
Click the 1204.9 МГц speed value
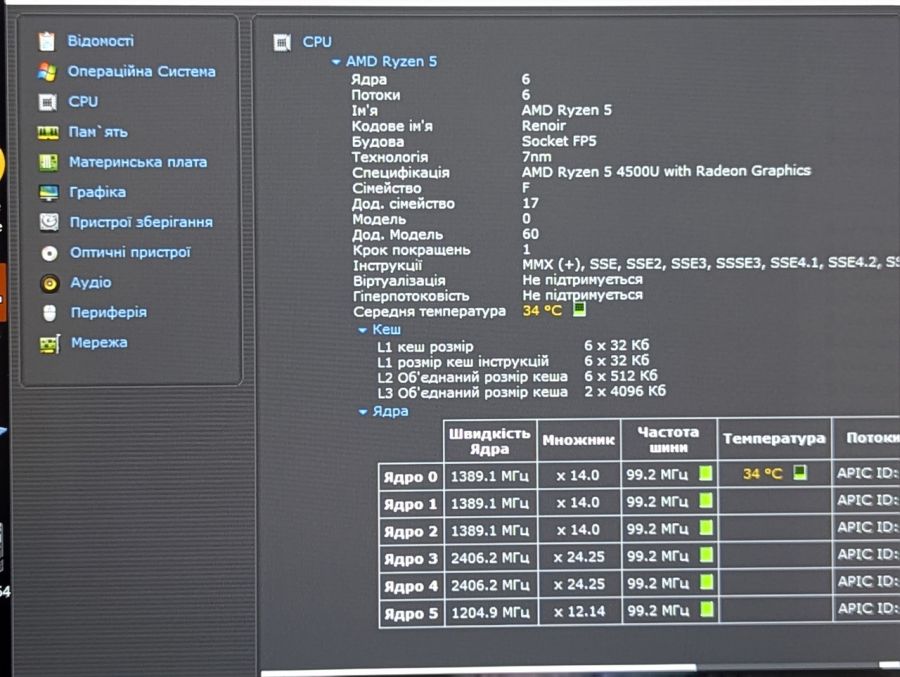(x=491, y=613)
